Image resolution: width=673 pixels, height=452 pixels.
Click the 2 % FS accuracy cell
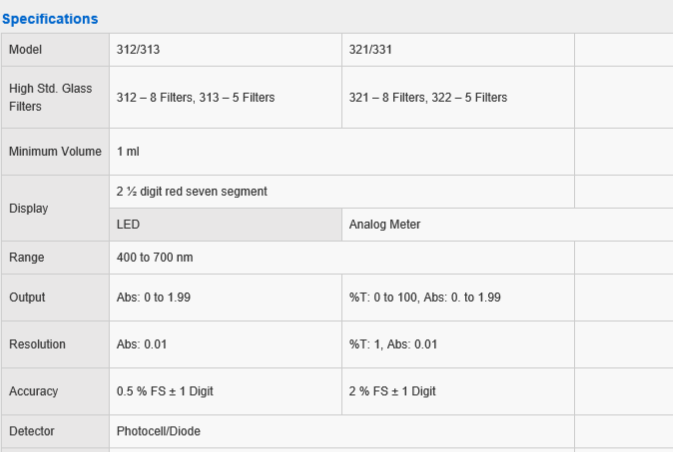(458, 391)
